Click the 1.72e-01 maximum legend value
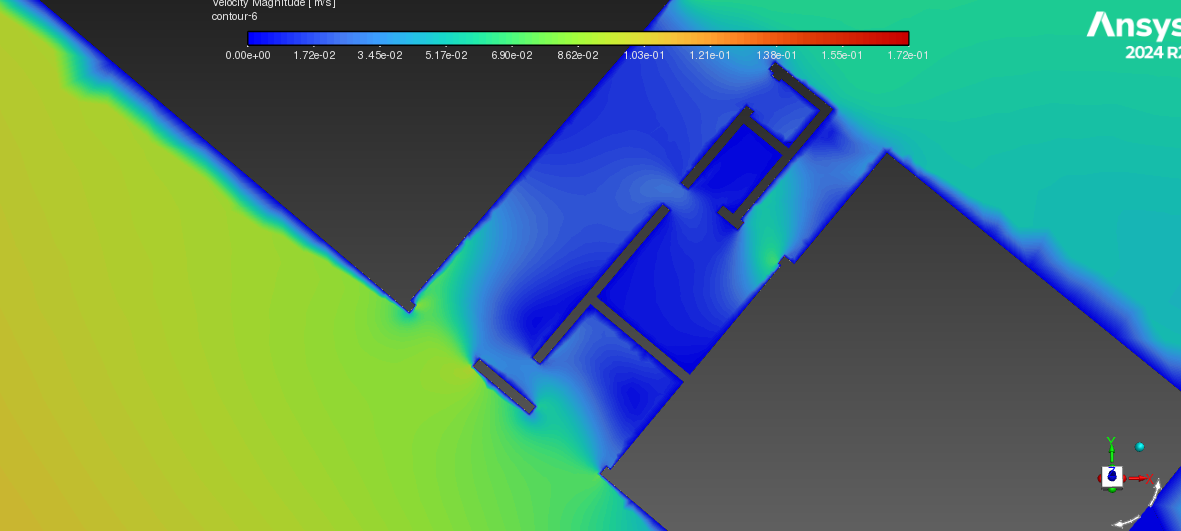 click(907, 56)
